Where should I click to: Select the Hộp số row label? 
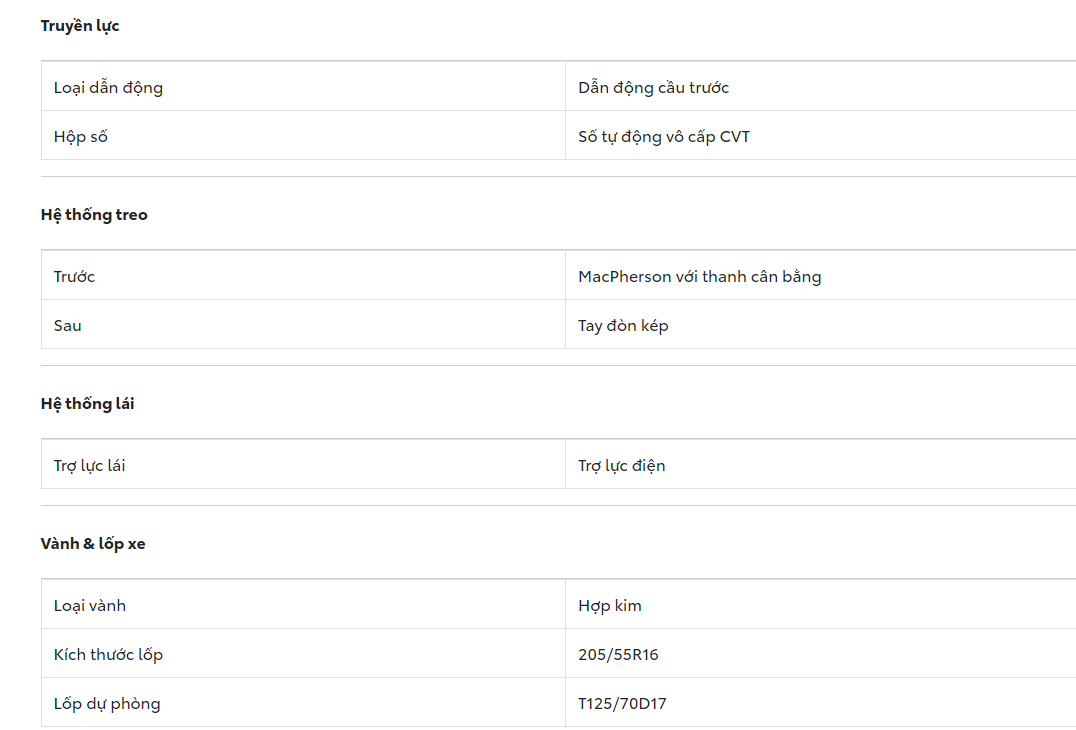(x=81, y=136)
